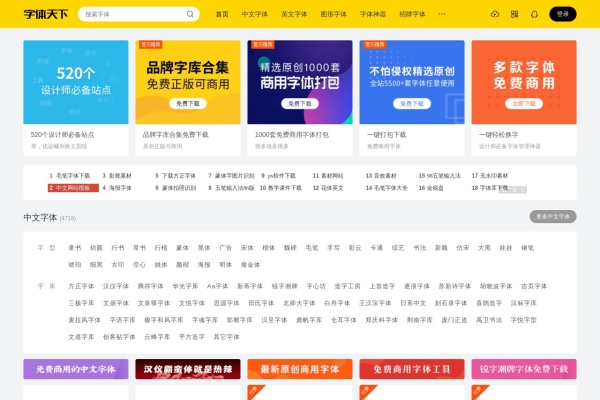Viewport: 600px width, 400px height.
Task: Open the 汉仪霸蛮体 promotional banner
Action: point(188,369)
